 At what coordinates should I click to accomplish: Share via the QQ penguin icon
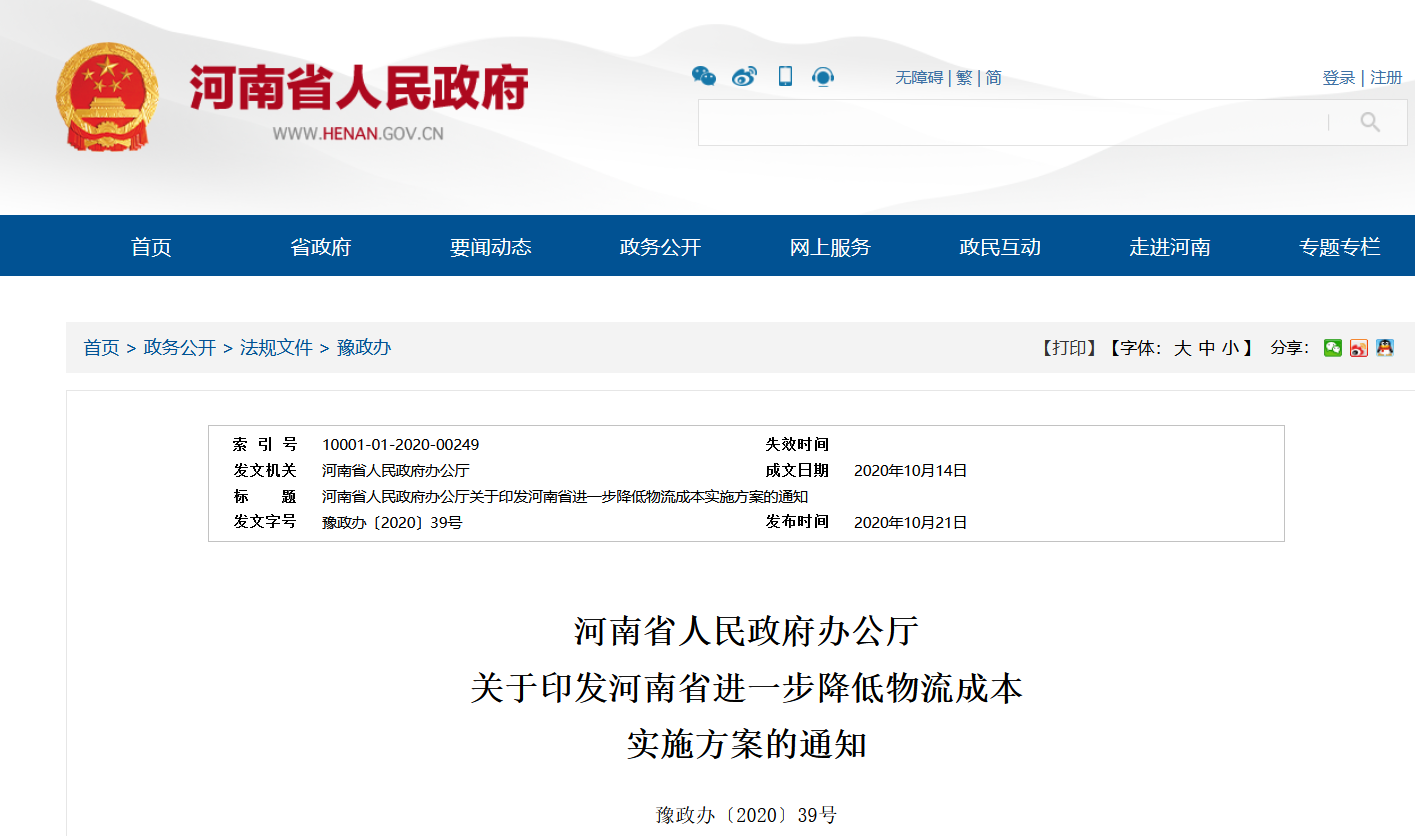coord(1384,347)
